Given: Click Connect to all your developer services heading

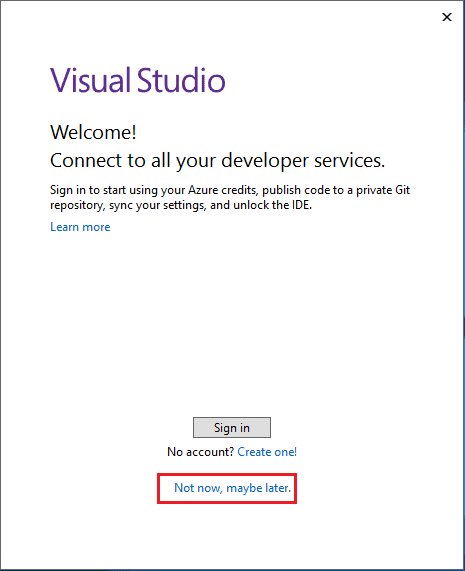Looking at the screenshot, I should pyautogui.click(x=217, y=161).
